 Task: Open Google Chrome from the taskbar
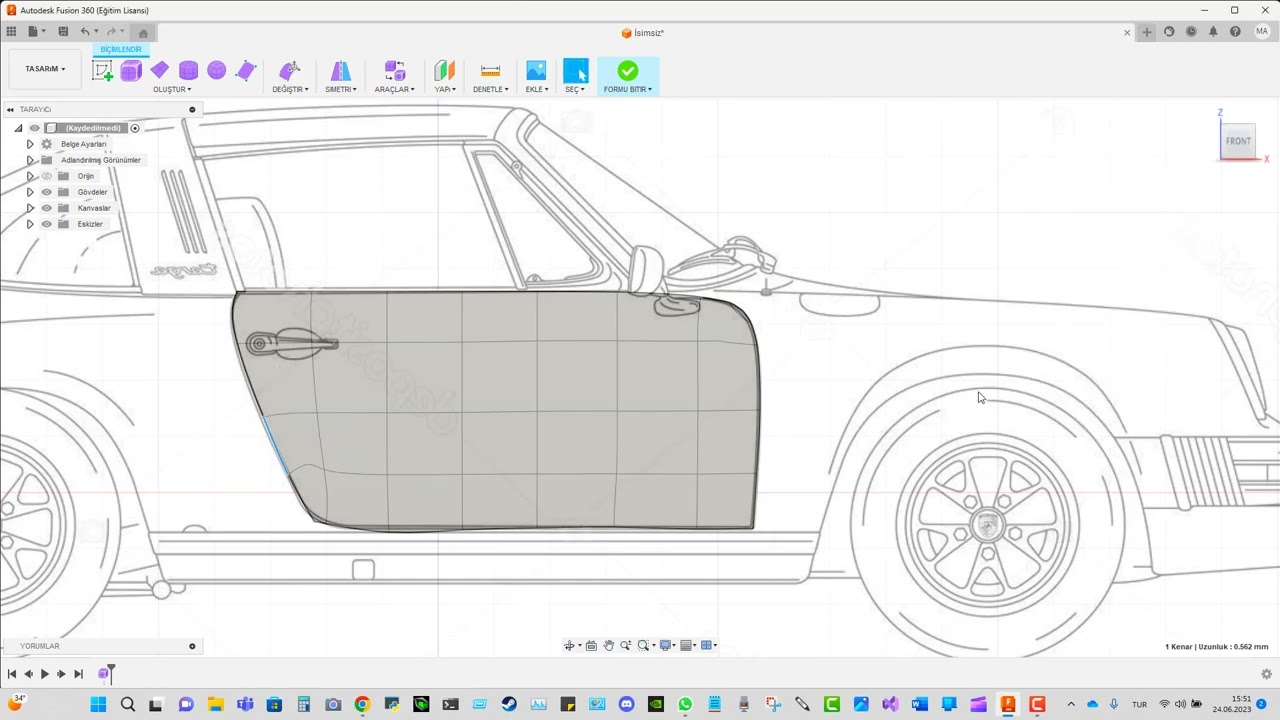click(362, 705)
